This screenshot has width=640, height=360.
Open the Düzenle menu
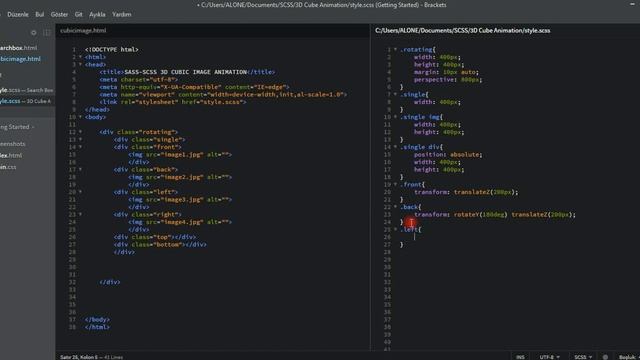tap(18, 14)
